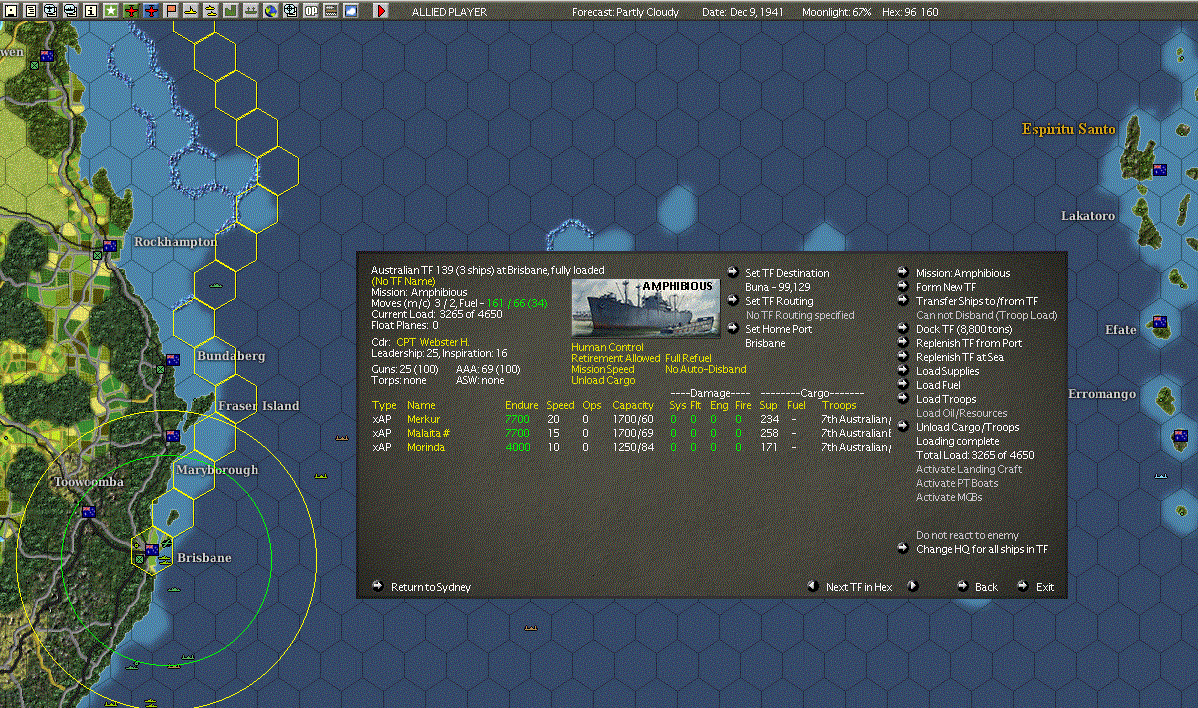Toggle Human Control setting

607,347
